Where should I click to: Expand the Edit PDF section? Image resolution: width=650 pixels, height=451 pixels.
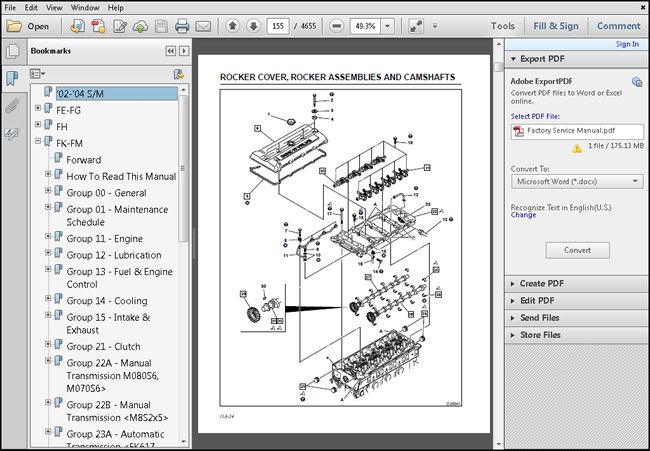(x=513, y=301)
